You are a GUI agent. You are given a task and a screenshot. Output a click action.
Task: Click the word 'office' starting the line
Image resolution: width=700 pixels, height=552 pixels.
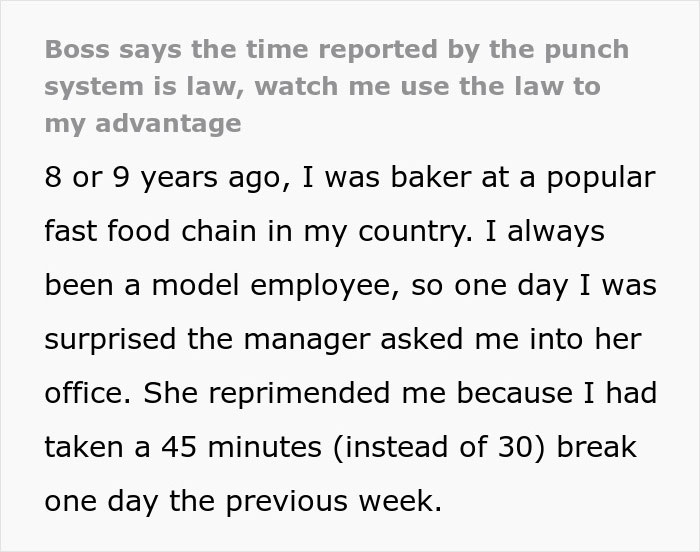pos(88,392)
